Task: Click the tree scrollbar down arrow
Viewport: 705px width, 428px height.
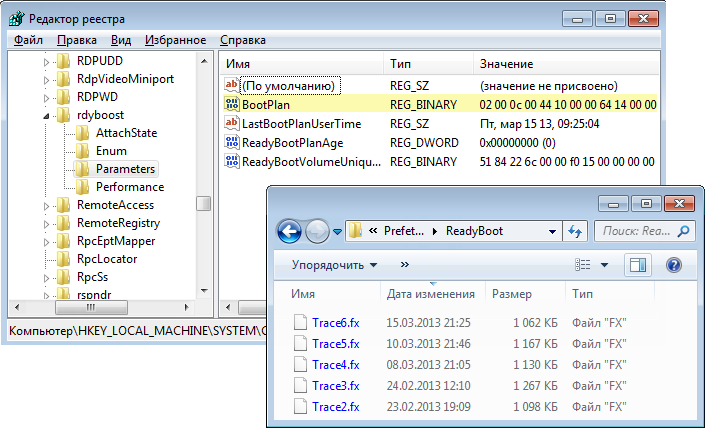Action: (x=204, y=291)
